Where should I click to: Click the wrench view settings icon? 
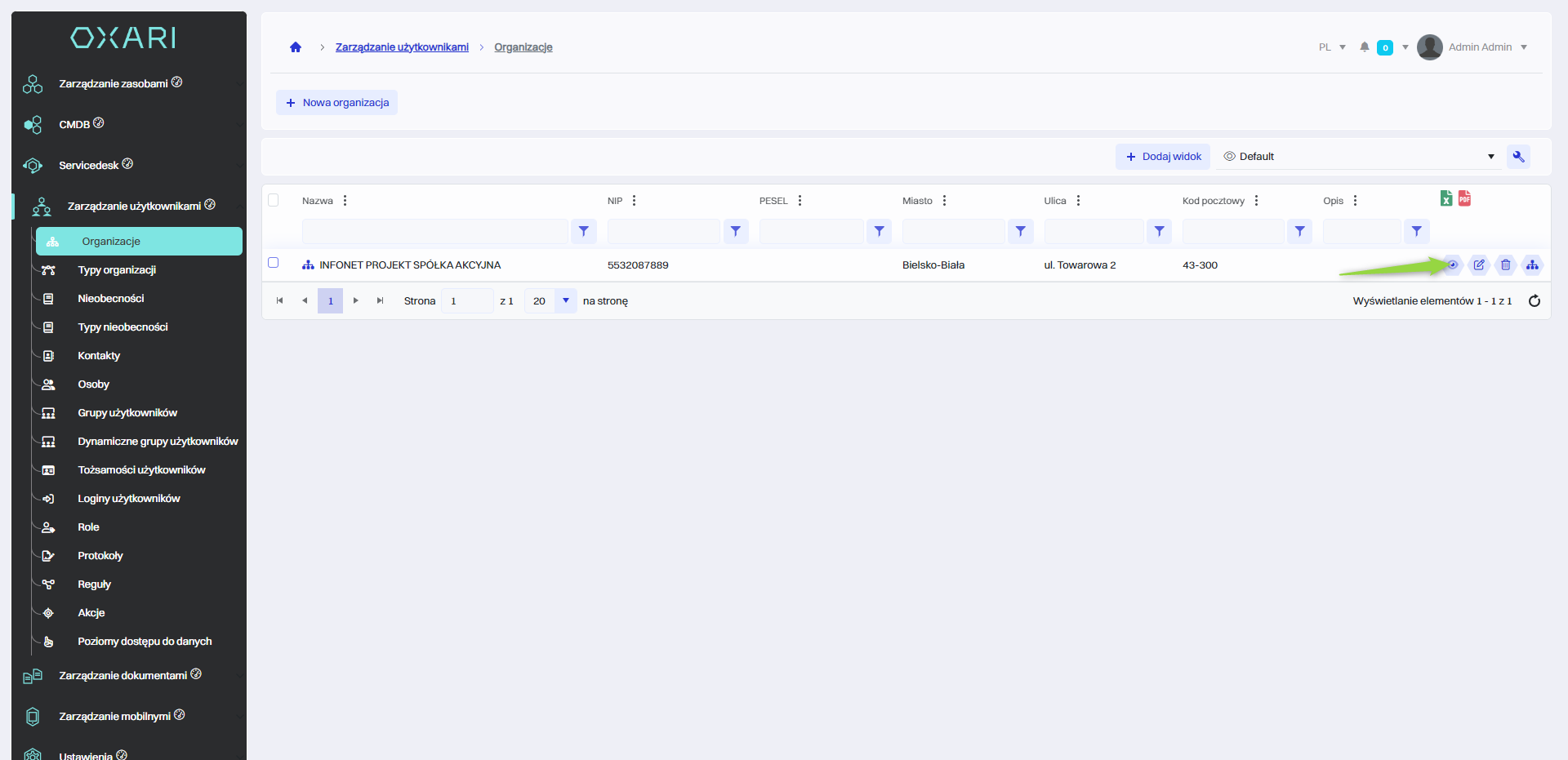1518,157
